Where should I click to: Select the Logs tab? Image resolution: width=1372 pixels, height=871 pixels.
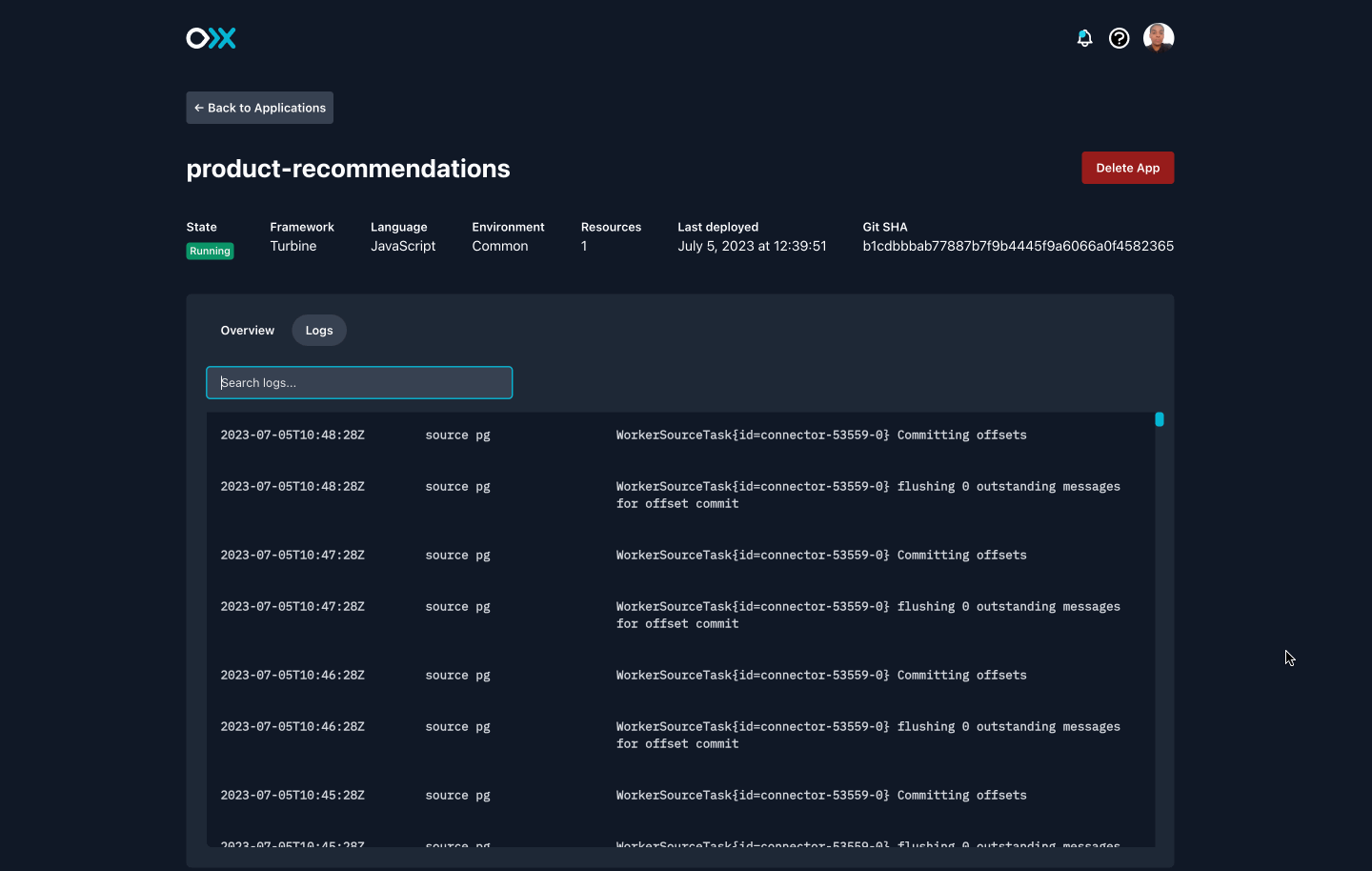coord(318,330)
